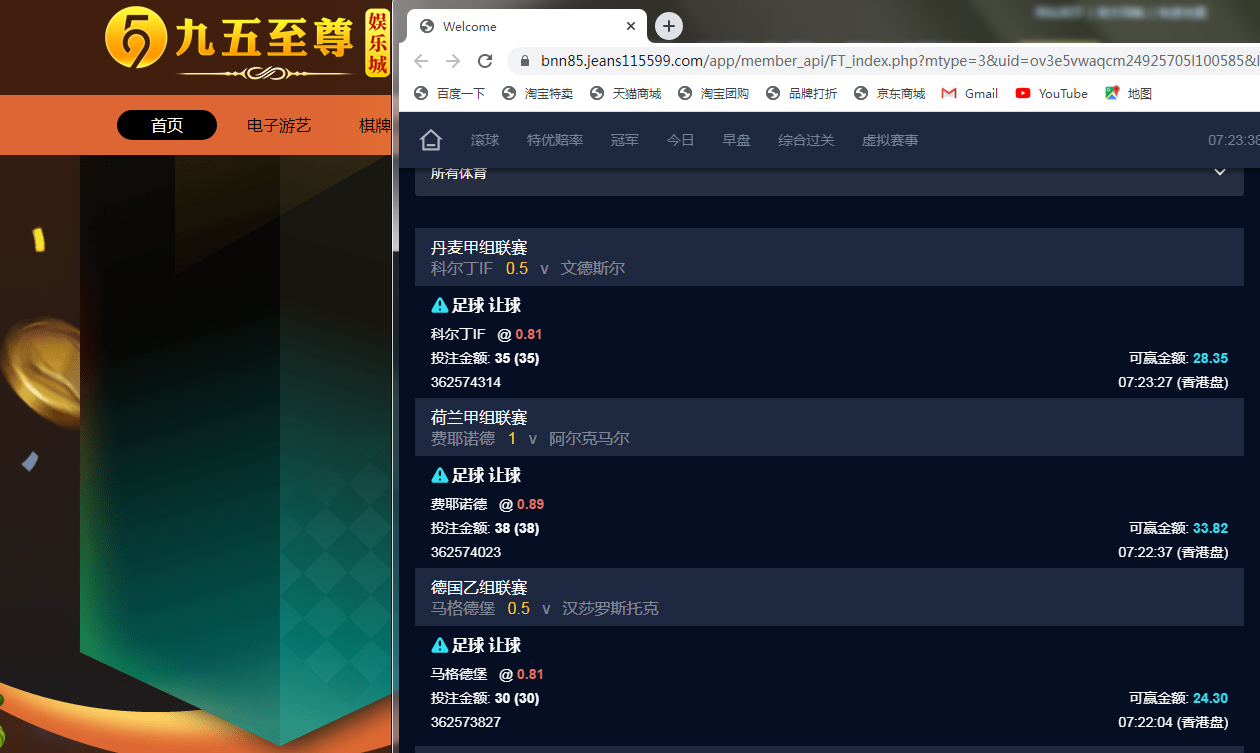Click timestamp 07:22:04 (香港盘)

tap(1173, 722)
